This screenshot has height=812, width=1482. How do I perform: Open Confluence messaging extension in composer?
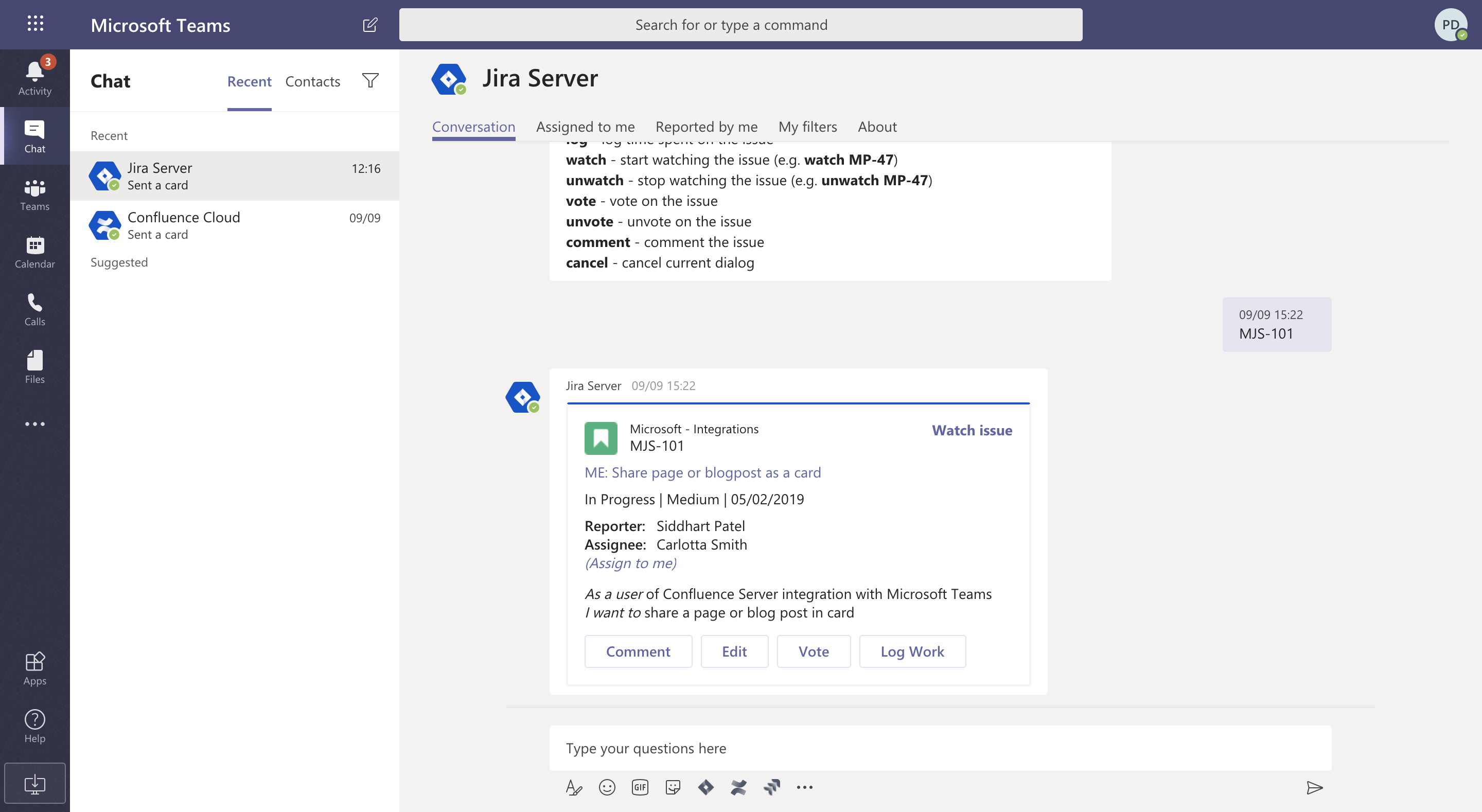(x=739, y=787)
